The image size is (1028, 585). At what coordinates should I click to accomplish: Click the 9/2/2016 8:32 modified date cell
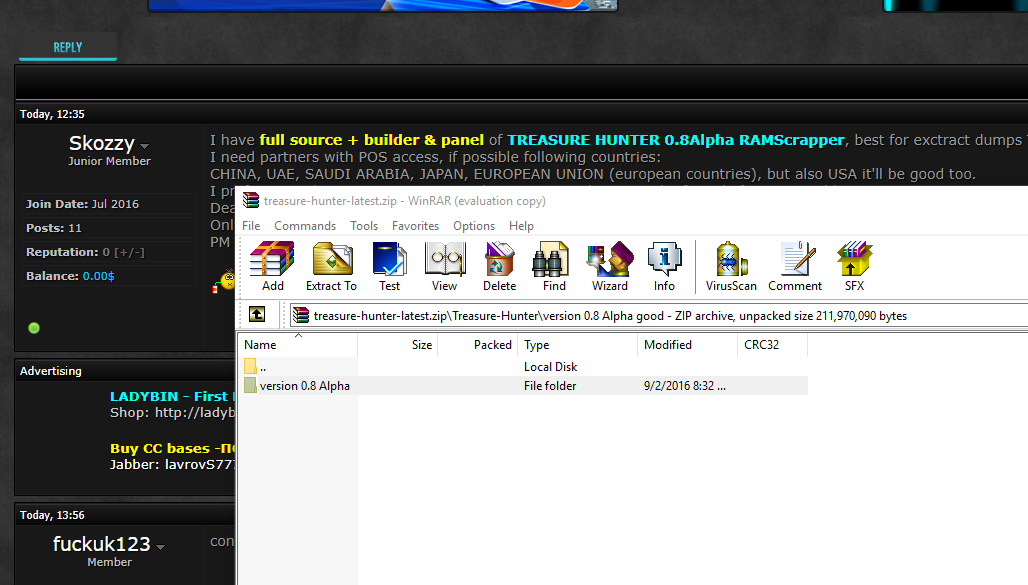(684, 386)
